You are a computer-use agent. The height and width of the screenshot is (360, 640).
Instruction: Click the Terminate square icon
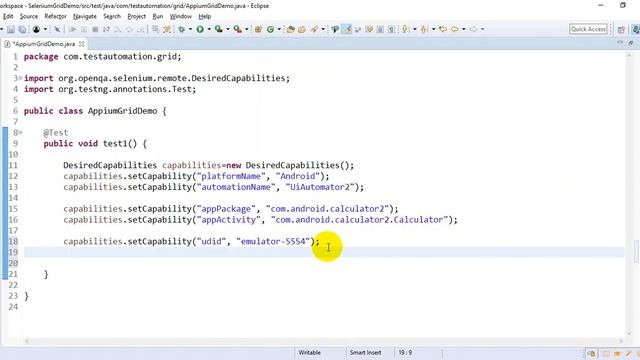(x=95, y=29)
